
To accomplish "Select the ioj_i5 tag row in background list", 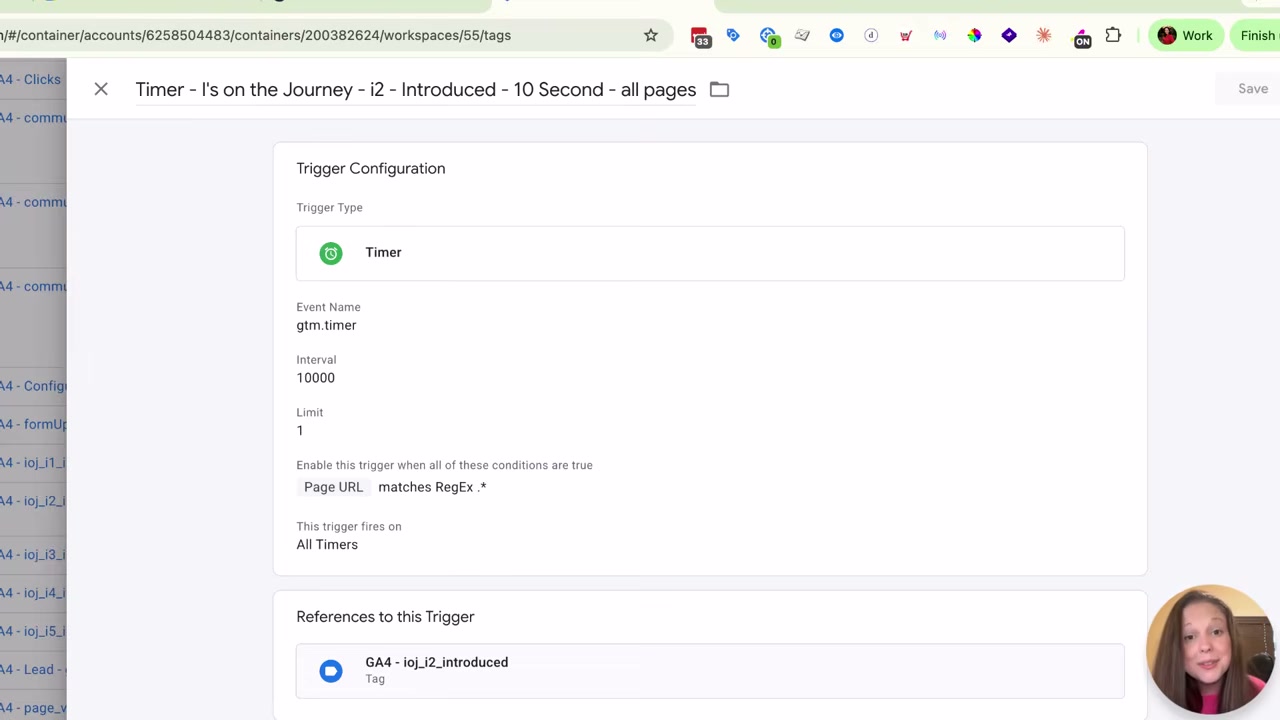I will [x=33, y=631].
